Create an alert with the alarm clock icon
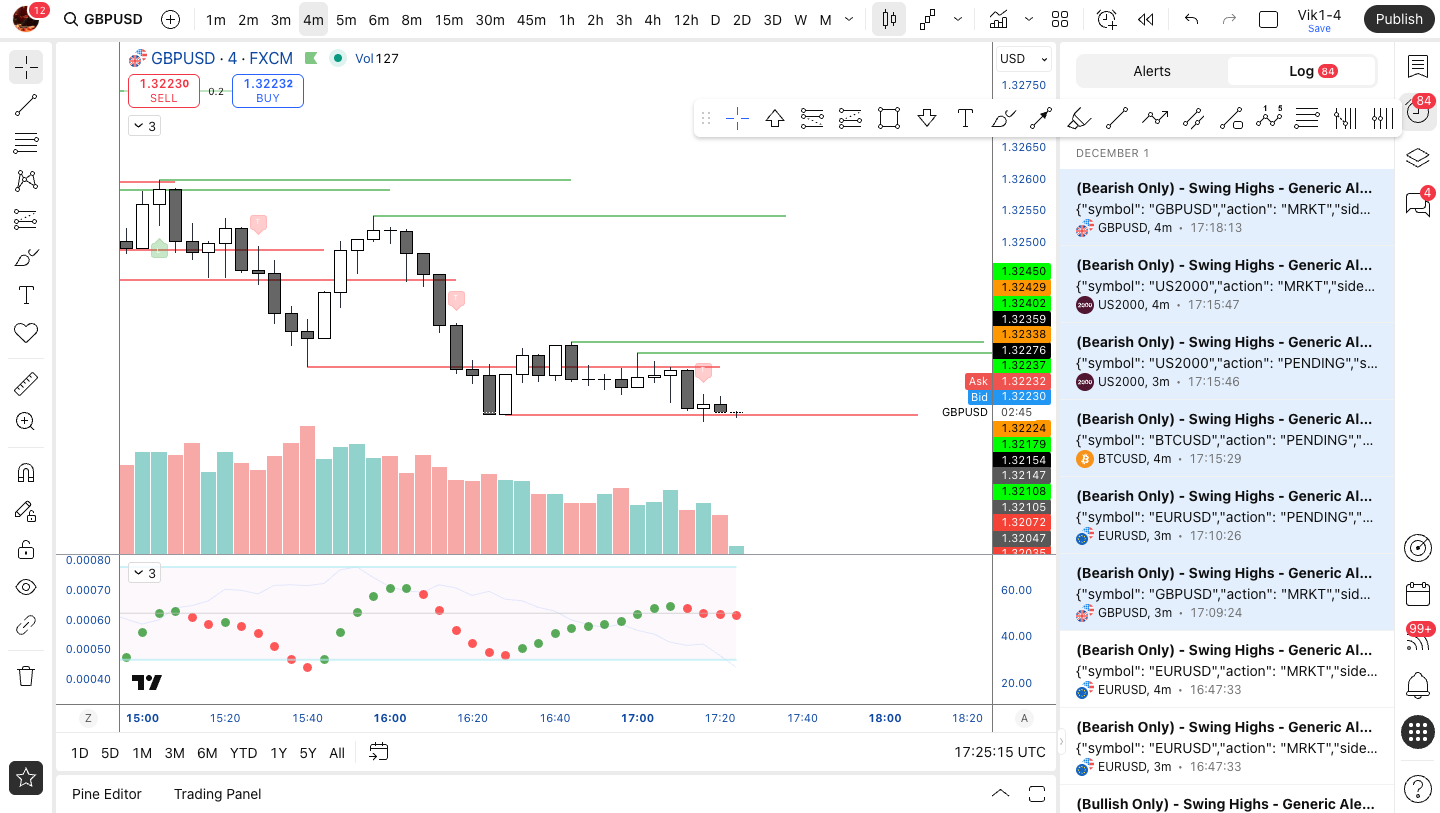The width and height of the screenshot is (1440, 813). 1106,19
